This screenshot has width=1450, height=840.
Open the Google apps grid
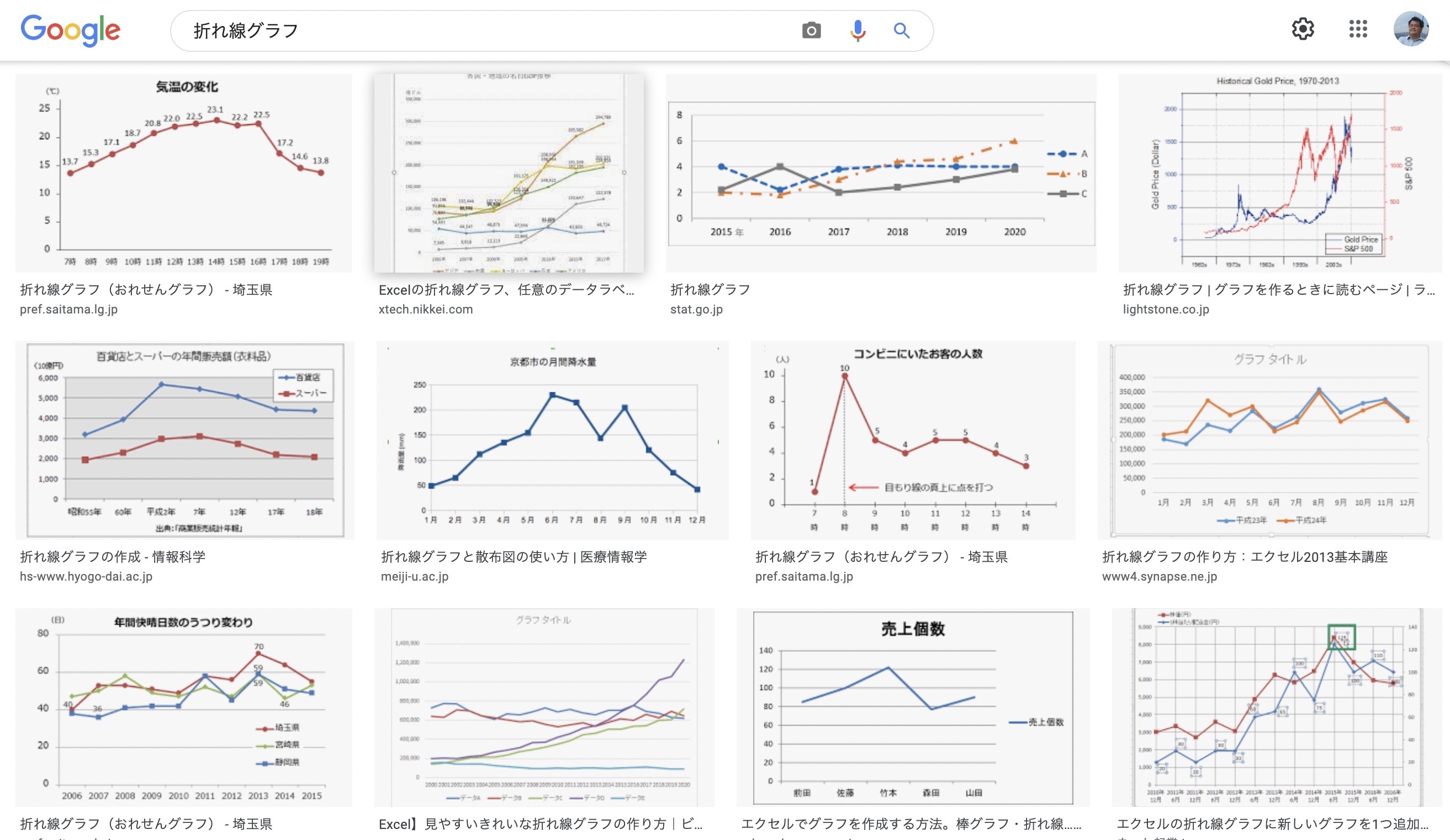click(x=1358, y=29)
